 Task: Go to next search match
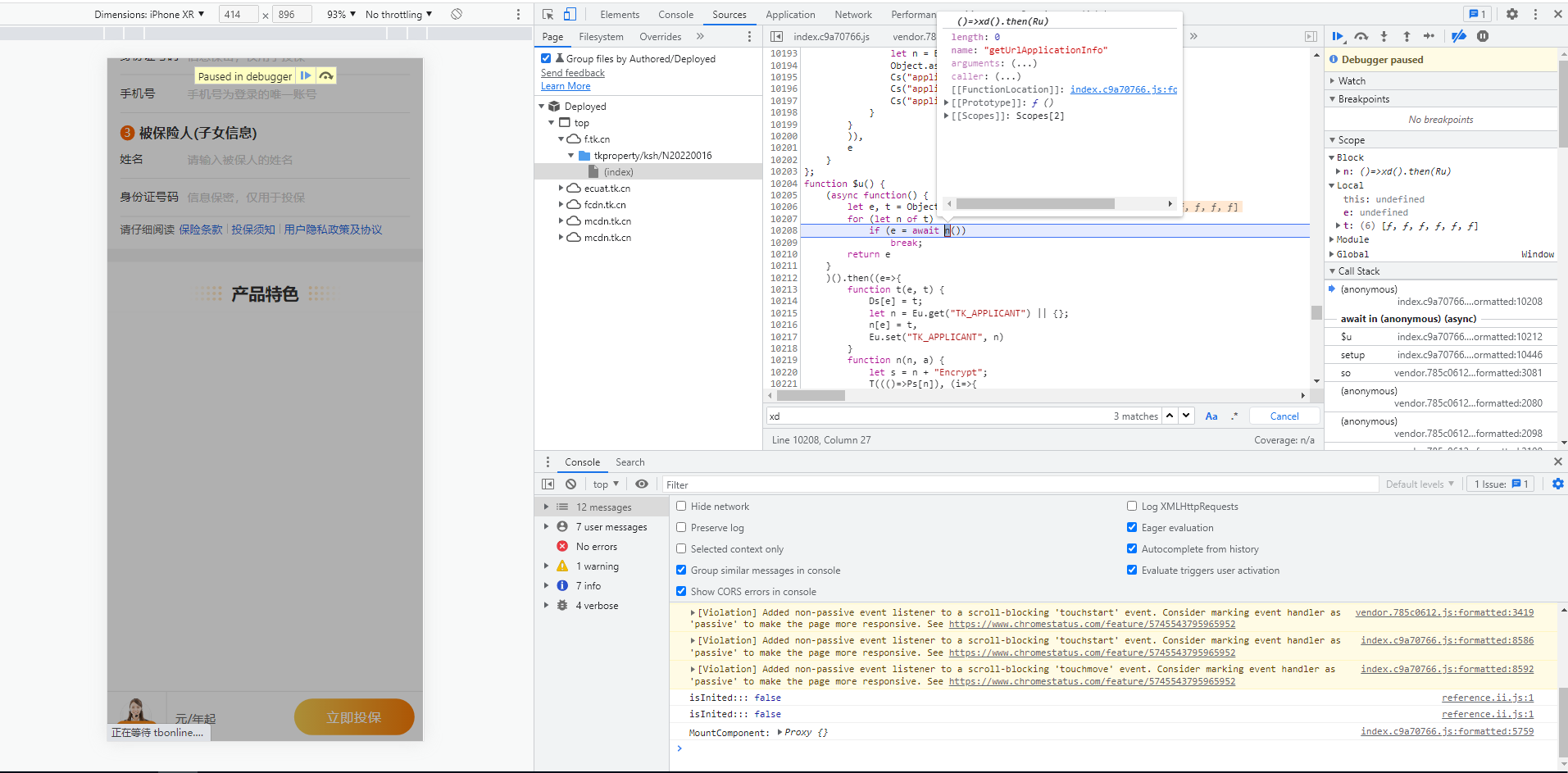(1186, 416)
